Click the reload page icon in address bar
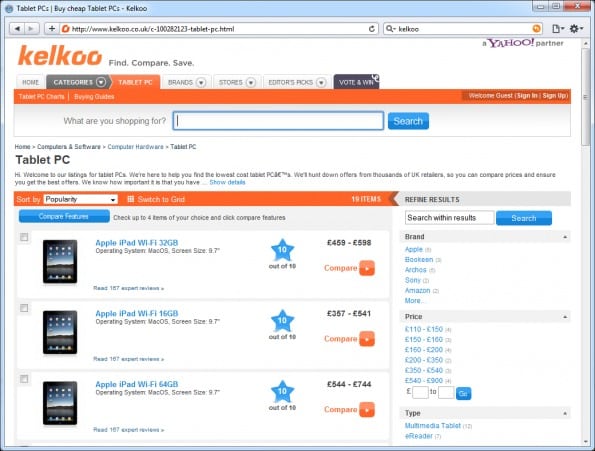 click(x=371, y=29)
